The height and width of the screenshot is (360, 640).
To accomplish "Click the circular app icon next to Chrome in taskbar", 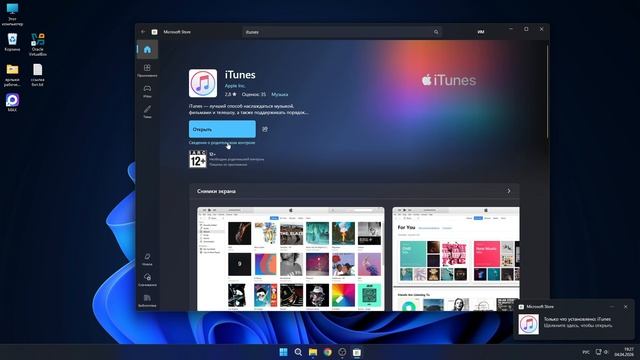I will click(342, 352).
